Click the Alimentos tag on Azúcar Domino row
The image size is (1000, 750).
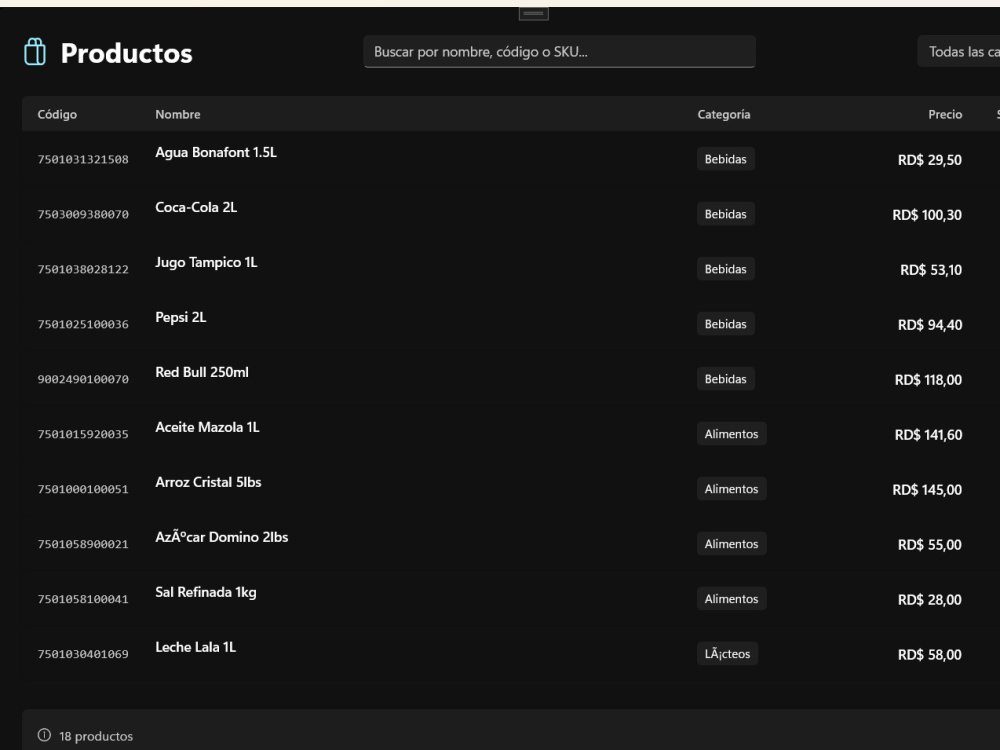732,543
